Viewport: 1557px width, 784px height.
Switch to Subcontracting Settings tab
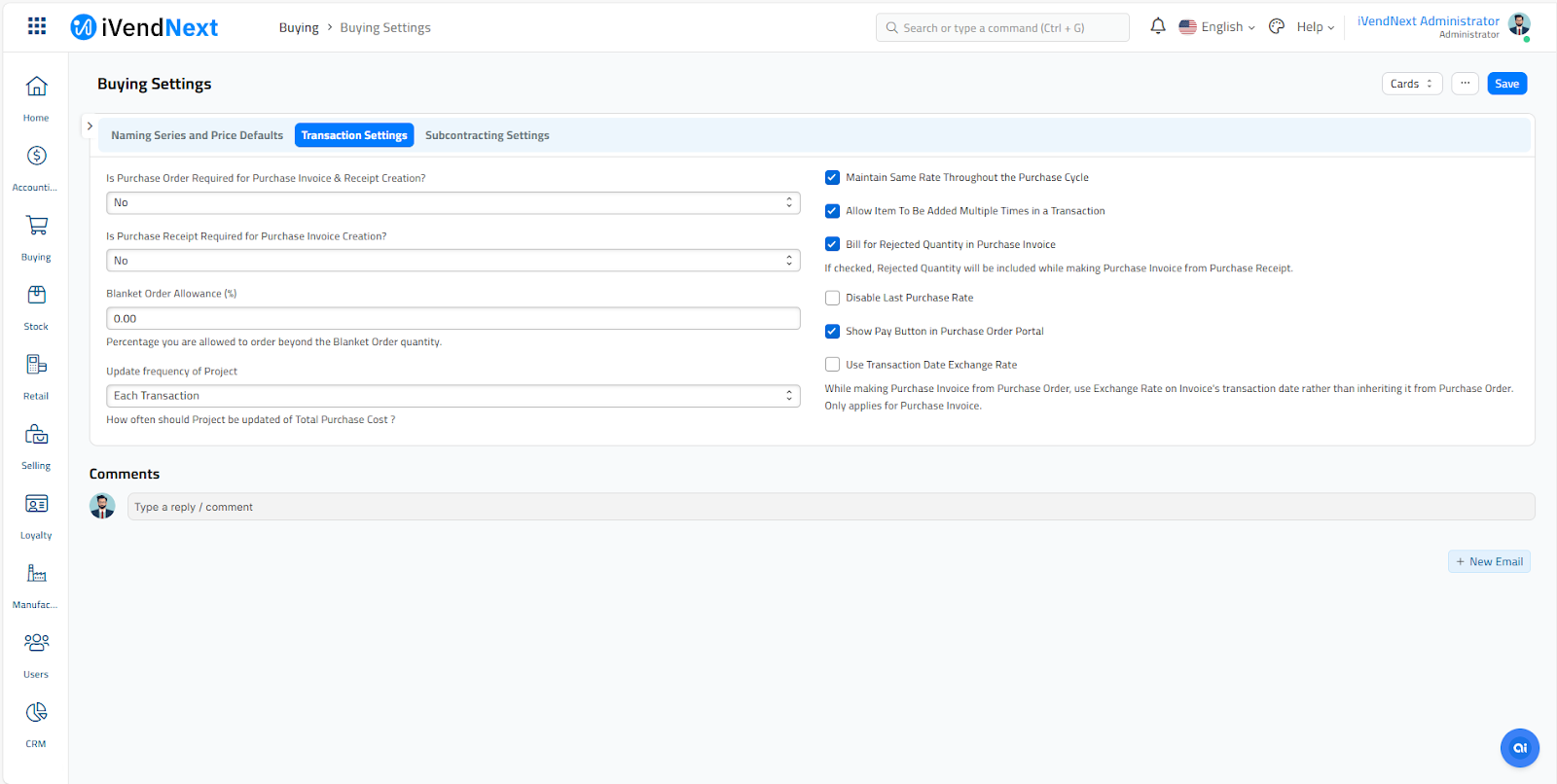pyautogui.click(x=487, y=136)
